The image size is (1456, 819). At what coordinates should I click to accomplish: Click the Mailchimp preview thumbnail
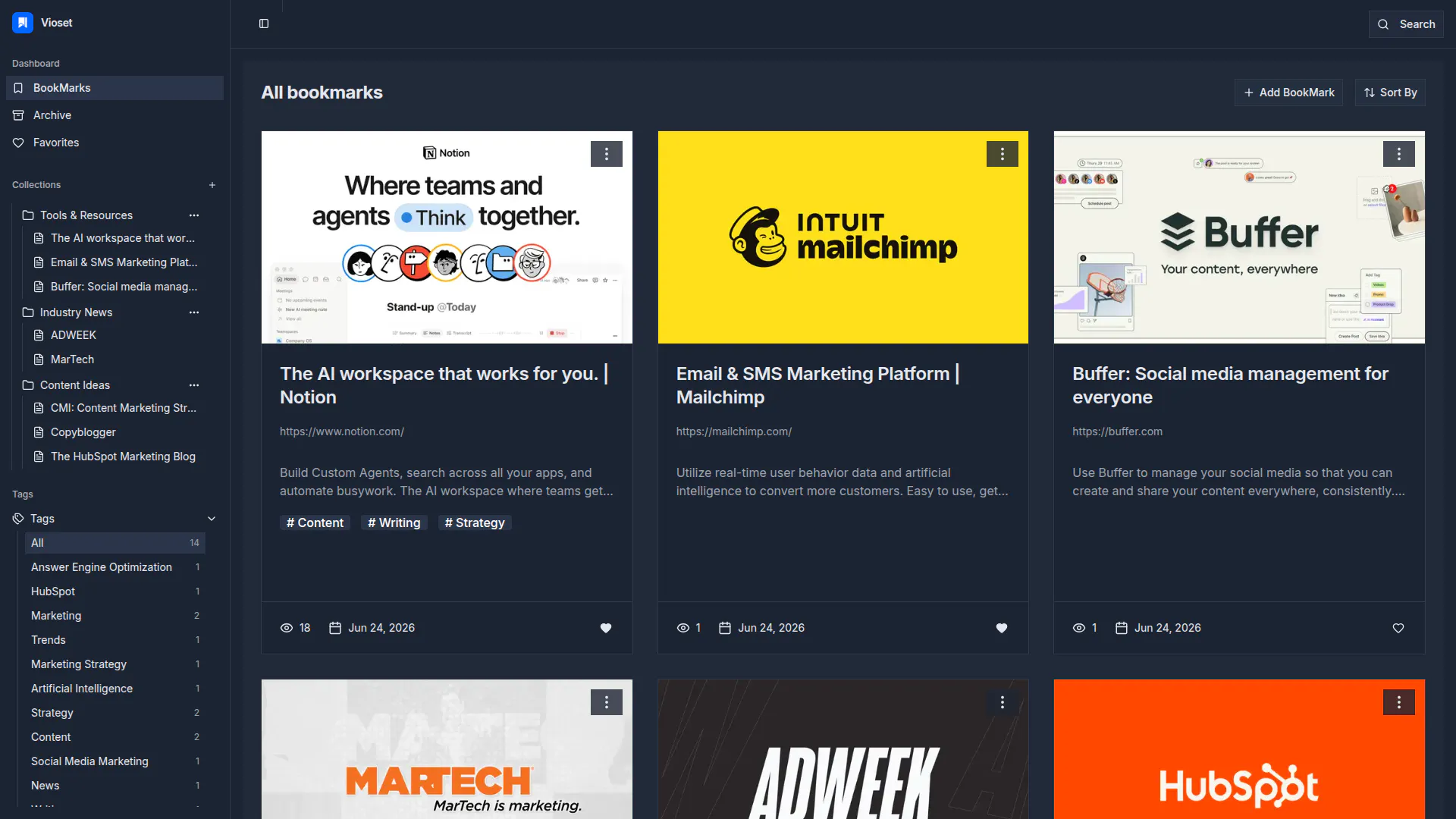click(x=843, y=237)
